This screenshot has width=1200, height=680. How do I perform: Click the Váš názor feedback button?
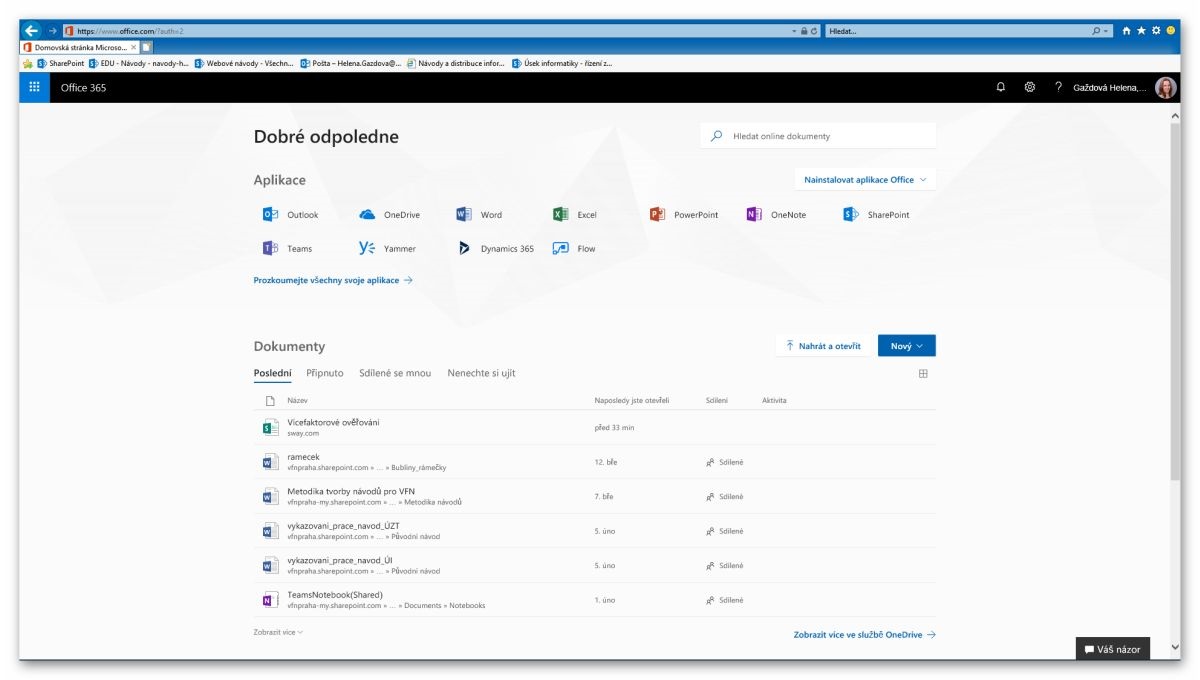click(x=1112, y=649)
